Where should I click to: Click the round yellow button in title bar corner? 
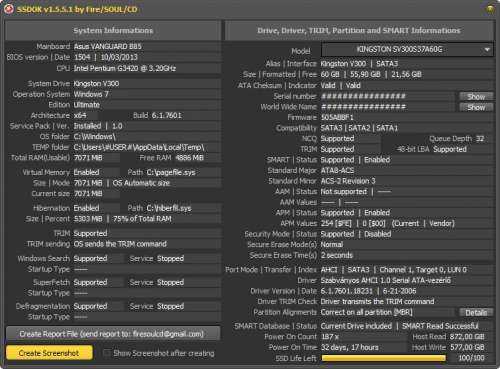(x=490, y=9)
